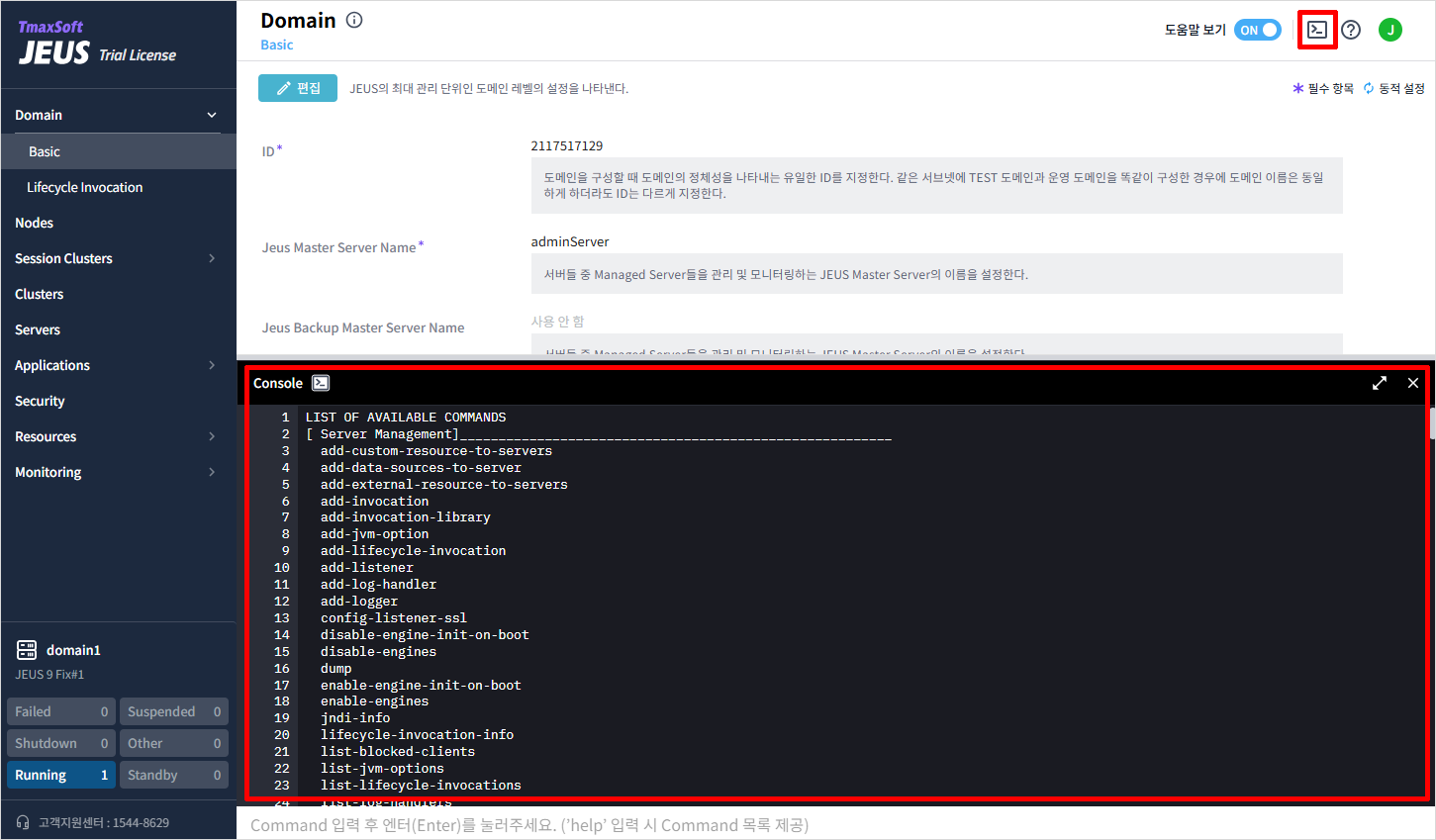Viewport: 1436px width, 840px height.
Task: Select the domain1 server icon
Action: (x=27, y=650)
